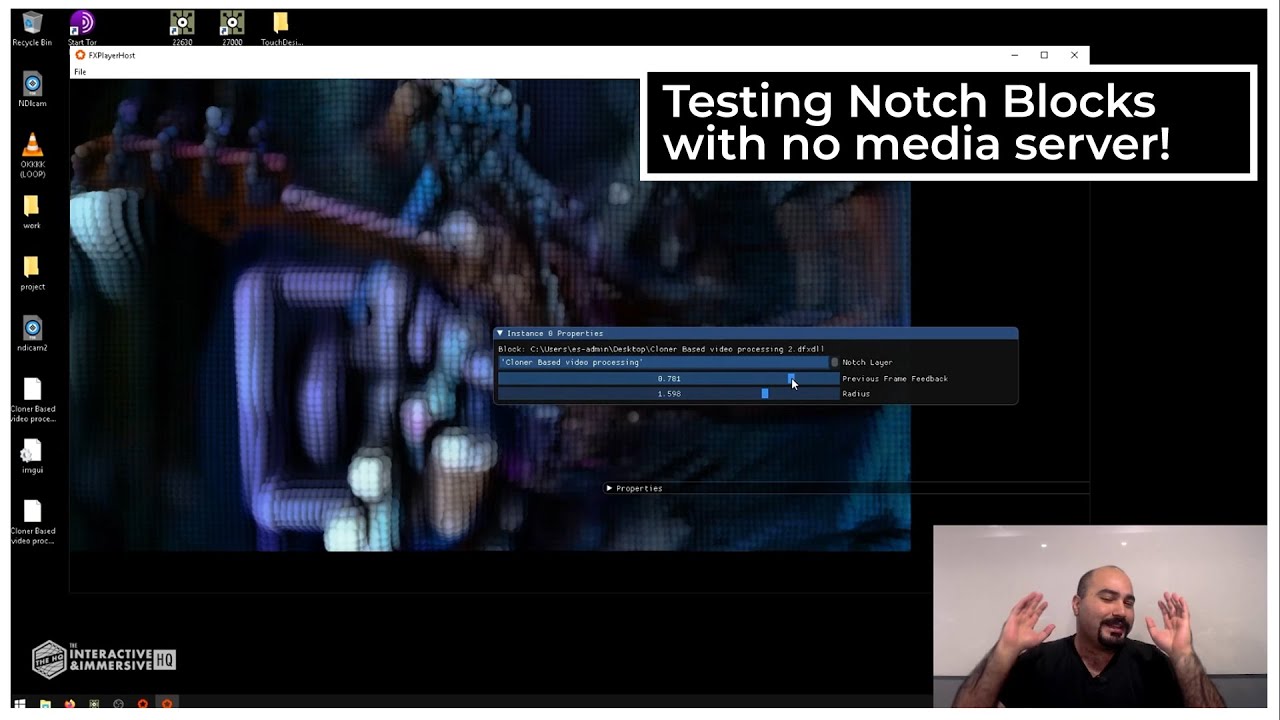Select the NDIcam desktop file
Viewport: 1280px width, 720px height.
(32, 89)
